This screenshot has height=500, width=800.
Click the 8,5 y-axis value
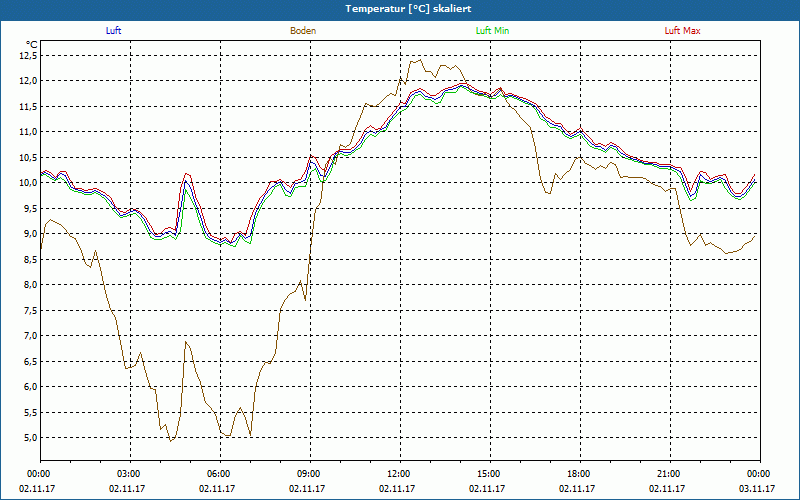pos(30,260)
